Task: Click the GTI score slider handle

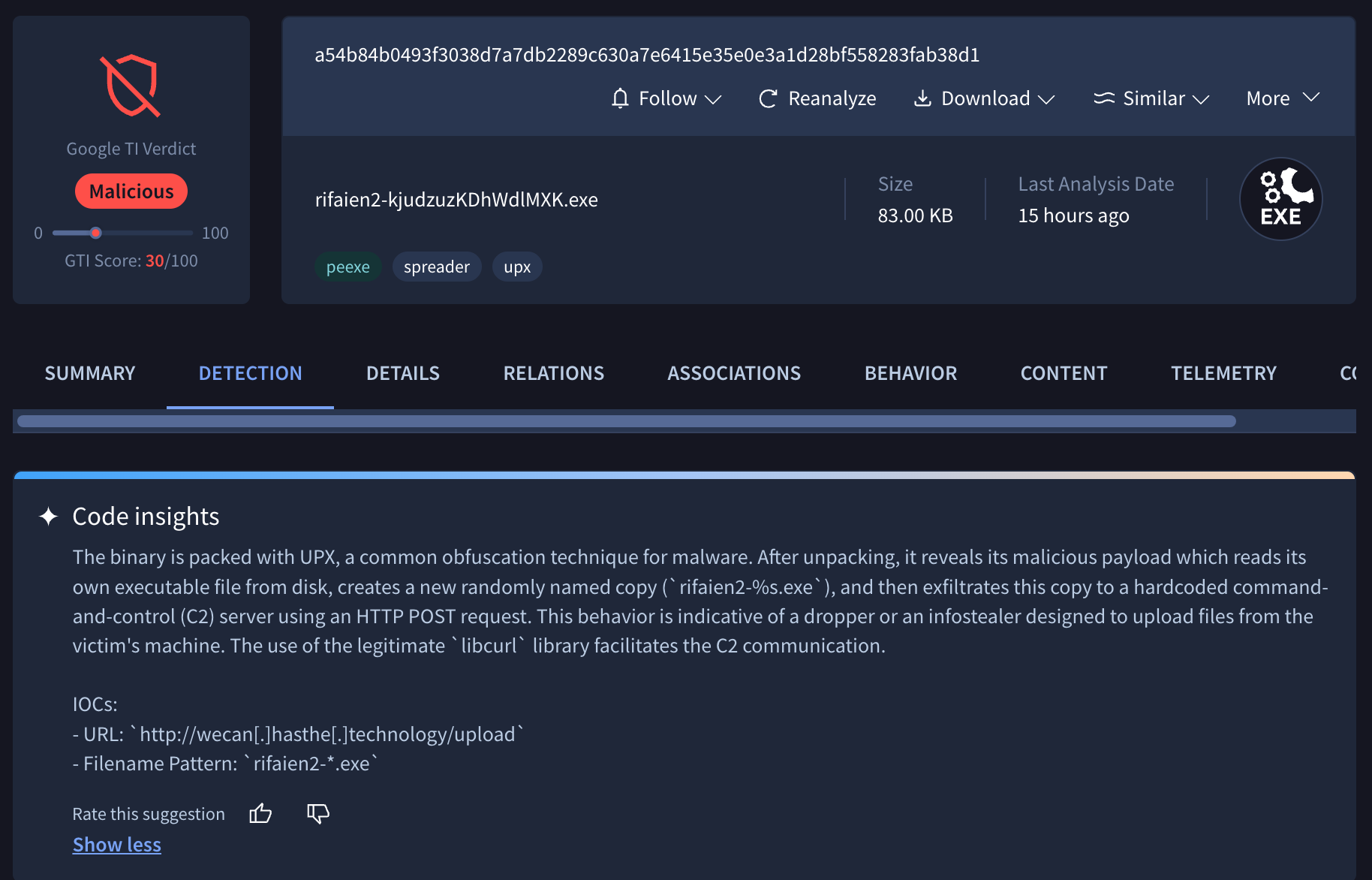Action: coord(95,233)
